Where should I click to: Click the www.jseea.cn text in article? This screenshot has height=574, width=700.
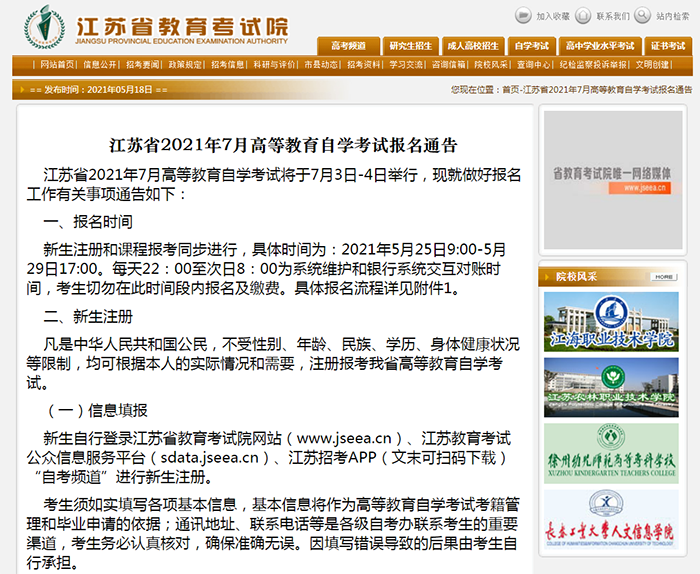point(344,439)
